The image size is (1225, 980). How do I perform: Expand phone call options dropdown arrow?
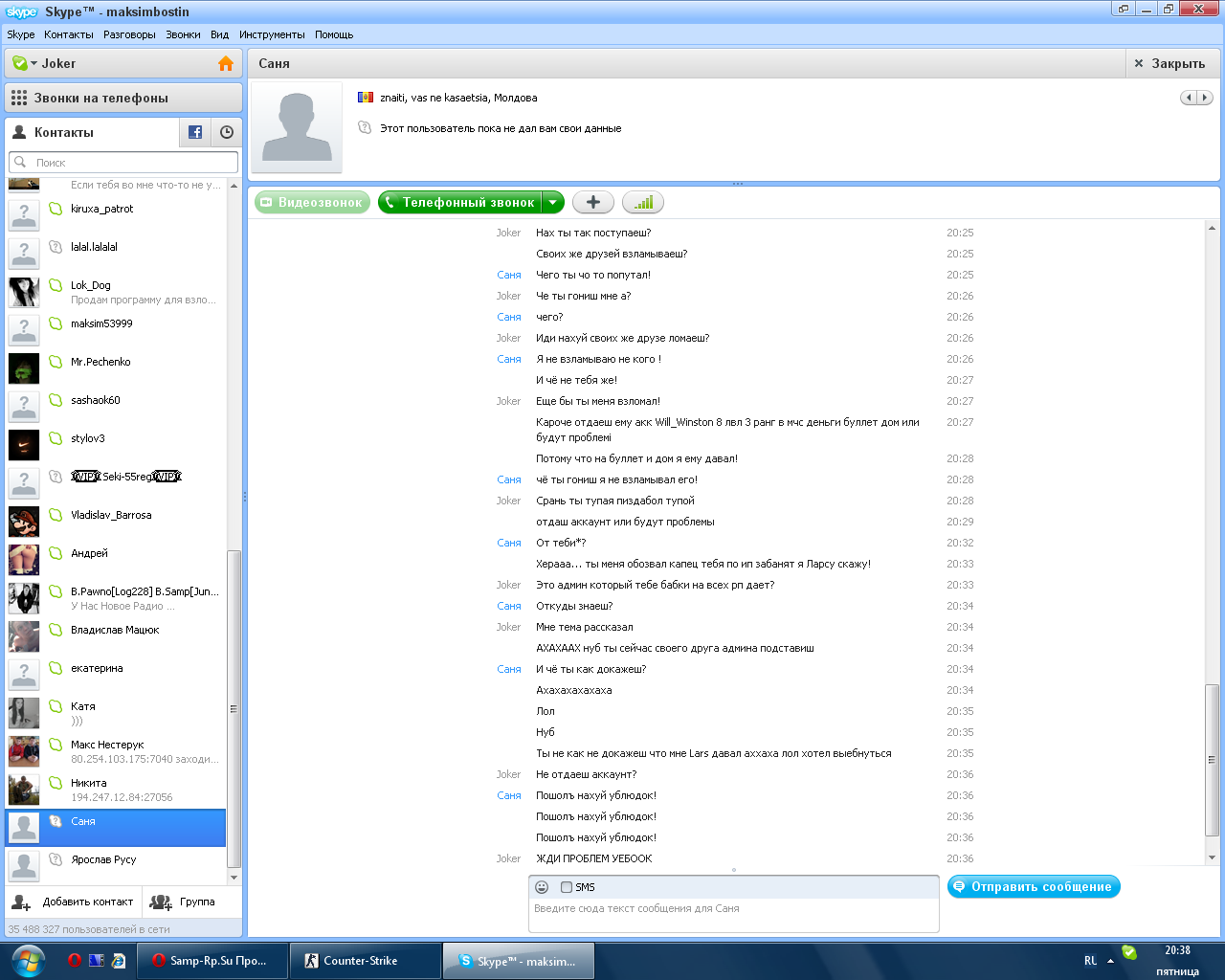coord(553,202)
